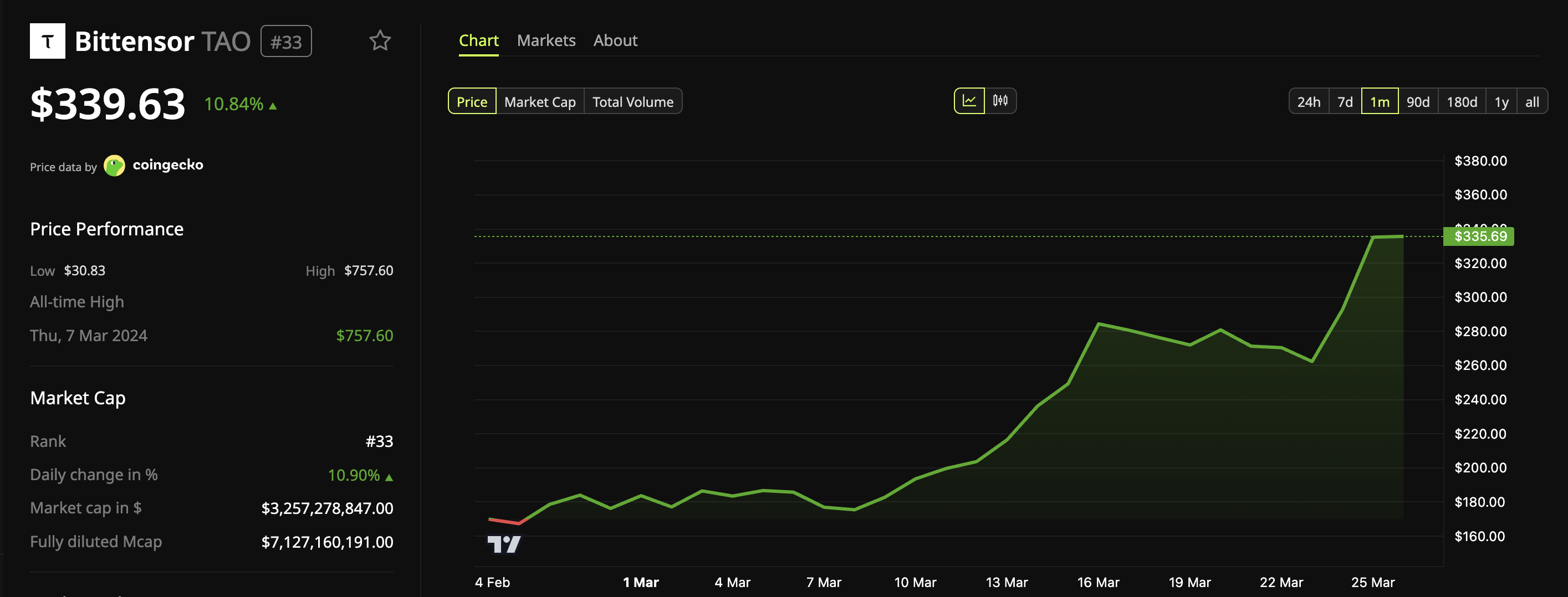
Task: Click the #33 value in the Rank row
Action: [x=379, y=441]
